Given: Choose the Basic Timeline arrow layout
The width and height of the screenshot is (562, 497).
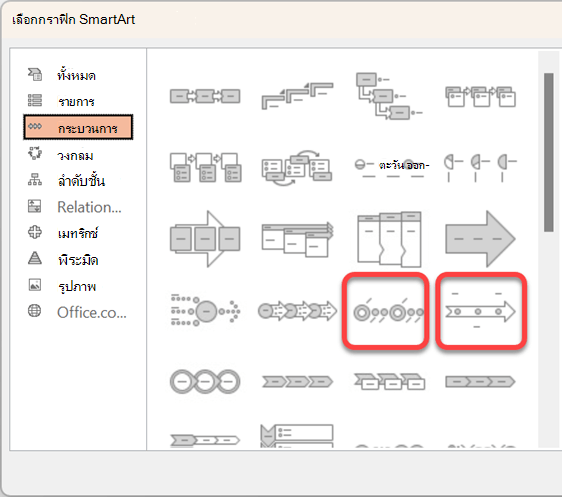Looking at the screenshot, I should point(481,311).
